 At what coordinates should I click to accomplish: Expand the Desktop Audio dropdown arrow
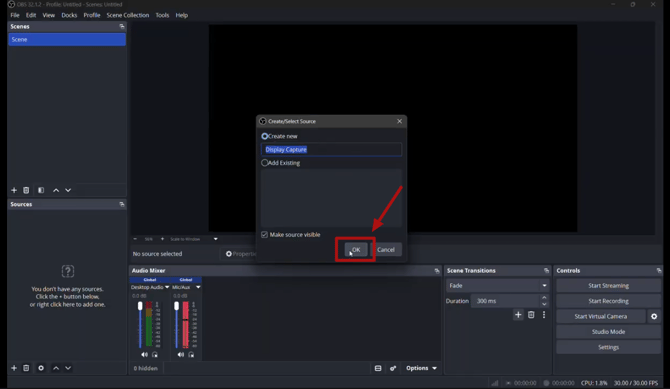click(x=167, y=287)
